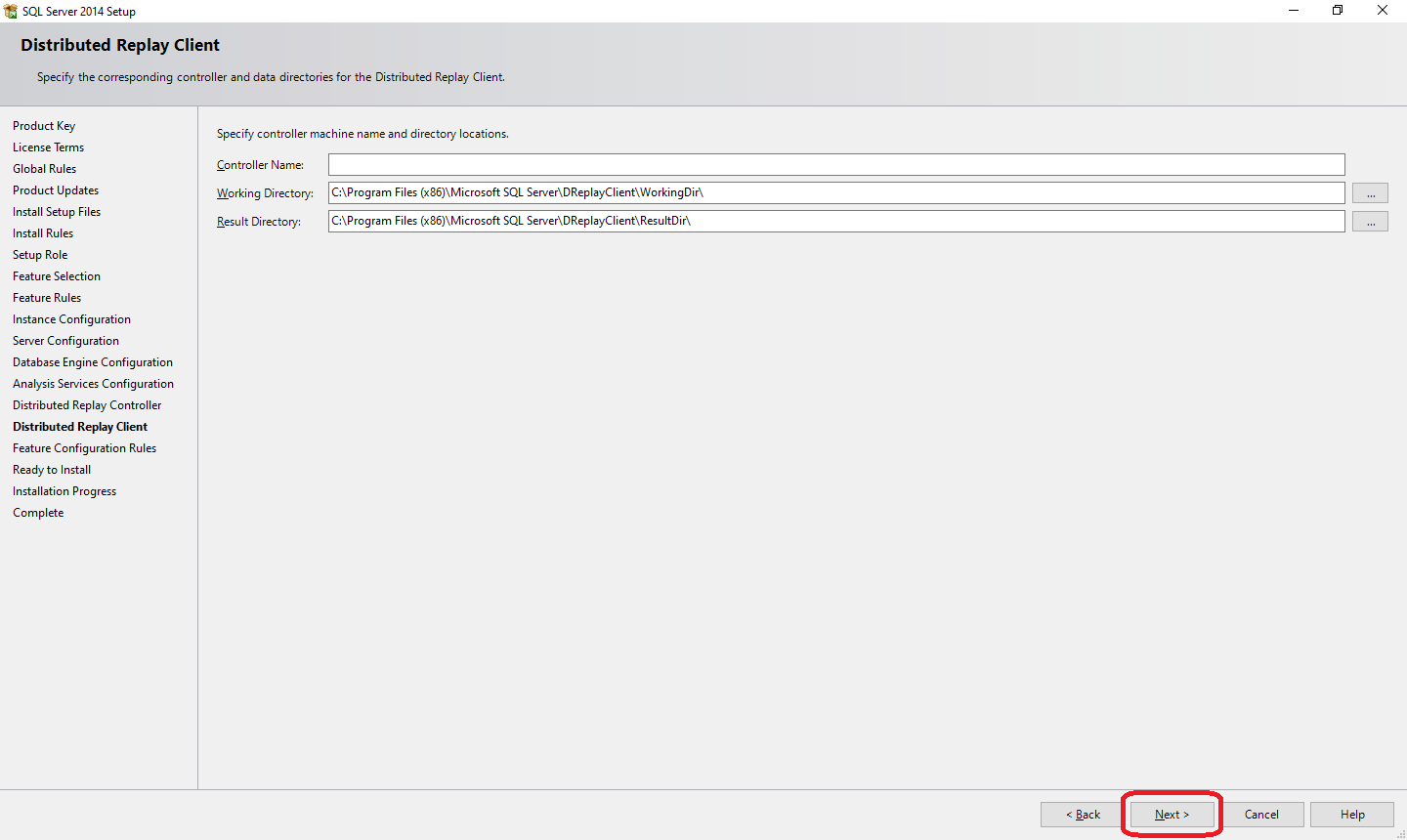The height and width of the screenshot is (840, 1407).
Task: Click the Controller Name label
Action: click(x=260, y=165)
